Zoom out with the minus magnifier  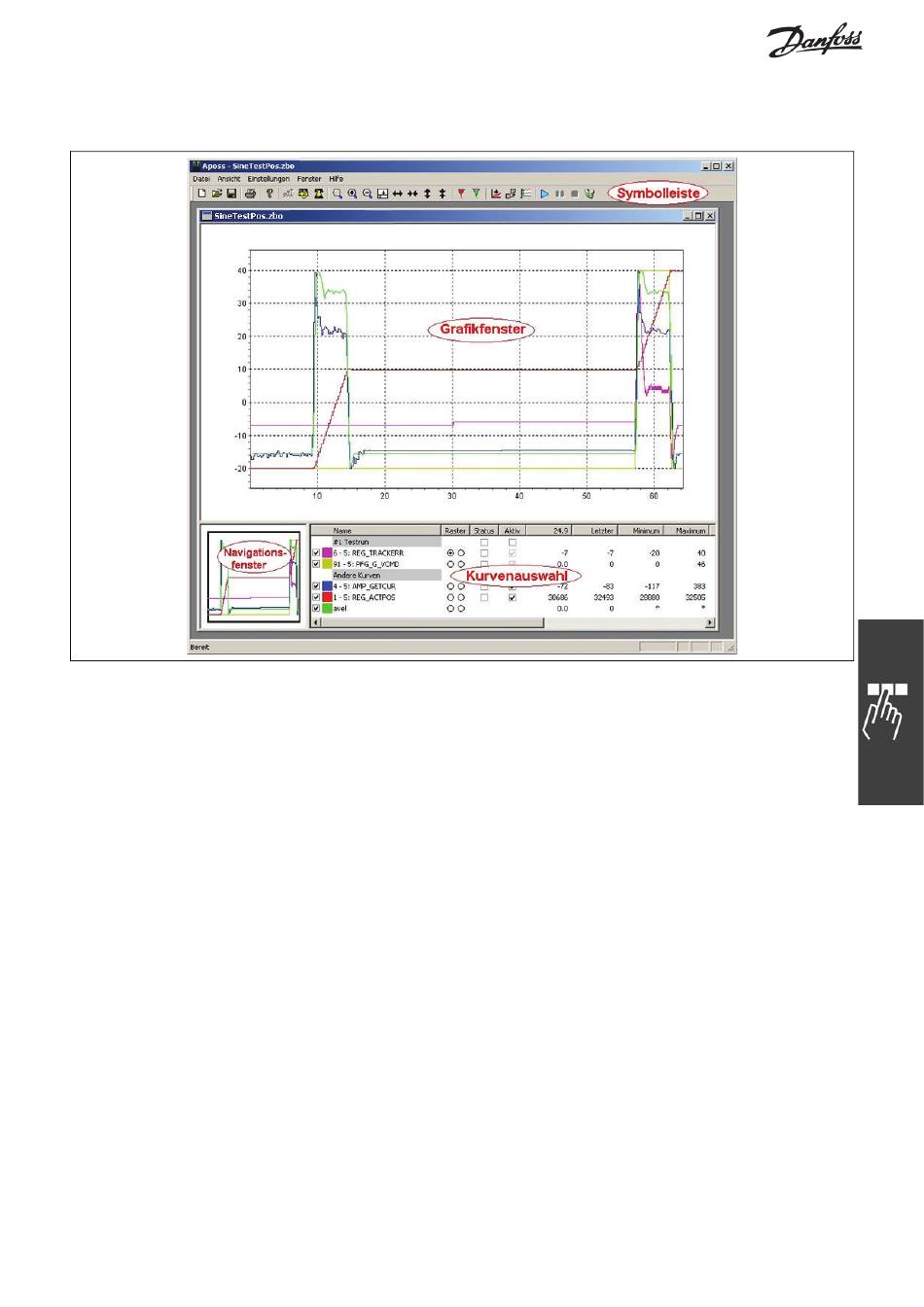point(368,194)
